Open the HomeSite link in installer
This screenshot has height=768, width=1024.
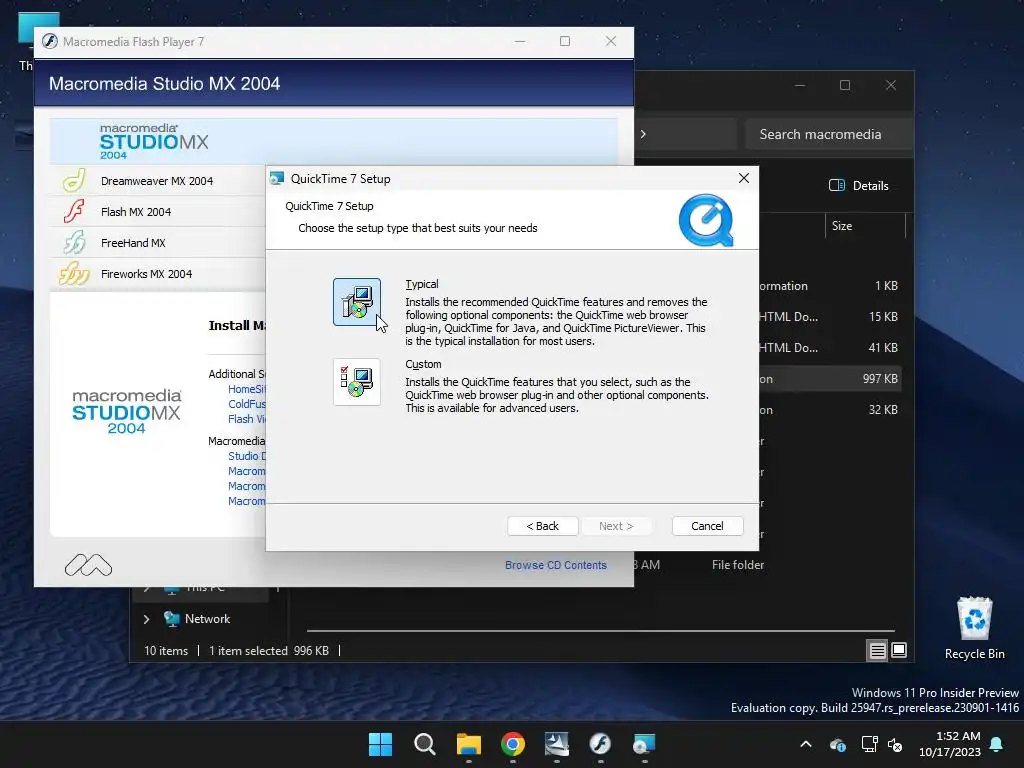(x=246, y=389)
